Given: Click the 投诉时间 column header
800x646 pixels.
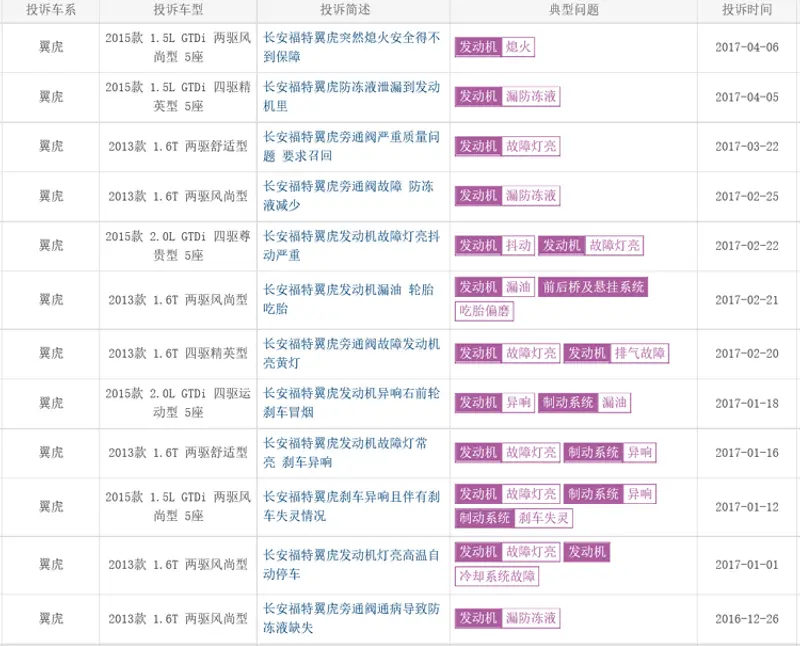Looking at the screenshot, I should pos(747,10).
